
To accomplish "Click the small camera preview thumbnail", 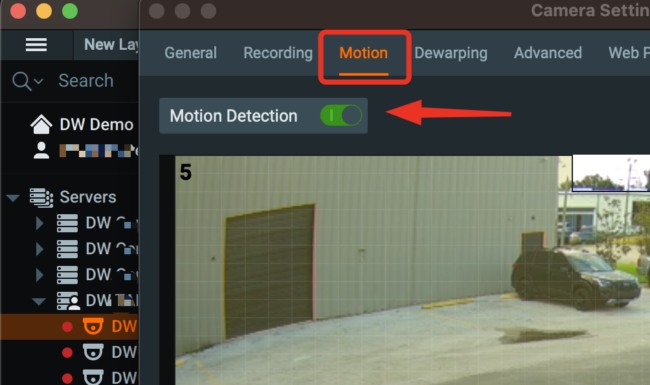I will pyautogui.click(x=611, y=173).
